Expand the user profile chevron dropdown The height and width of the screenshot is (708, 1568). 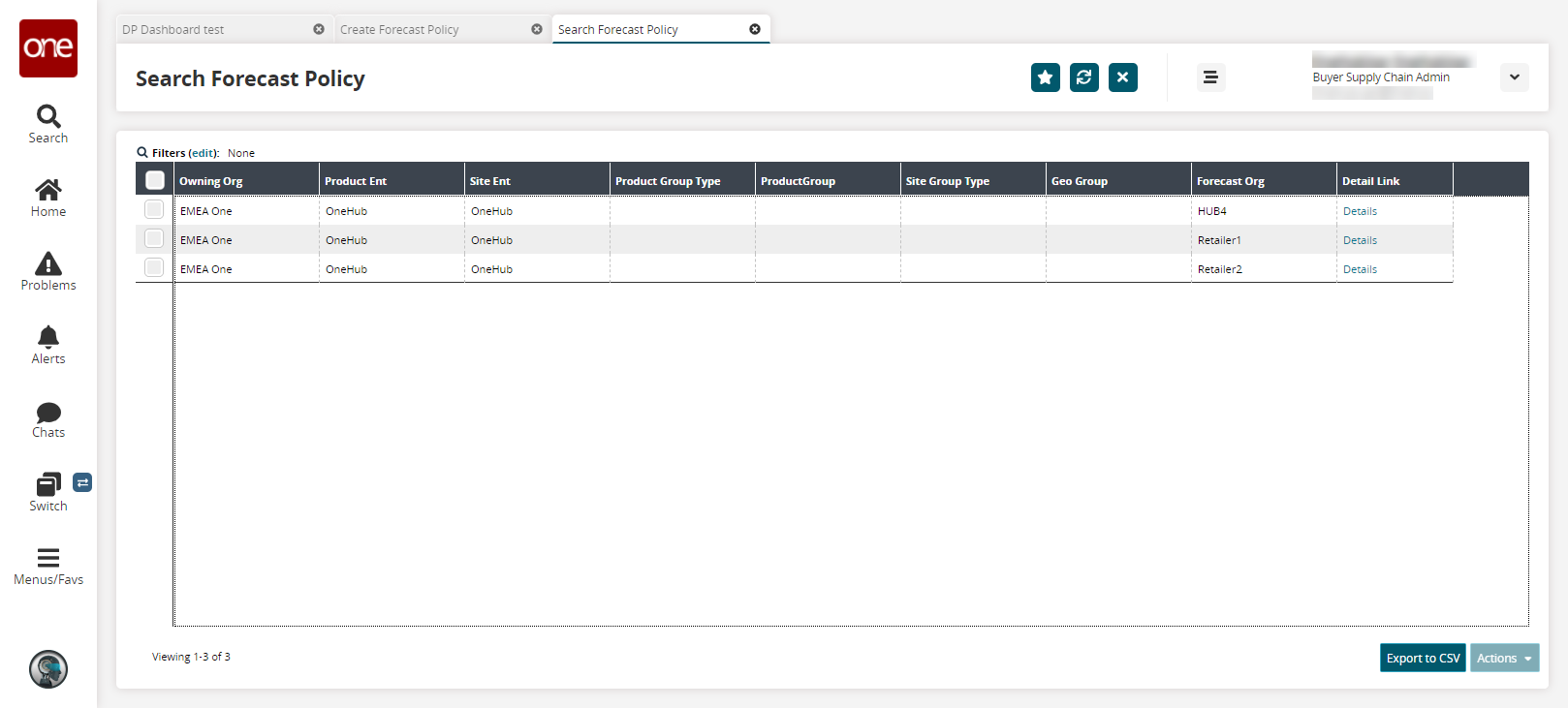click(x=1514, y=77)
